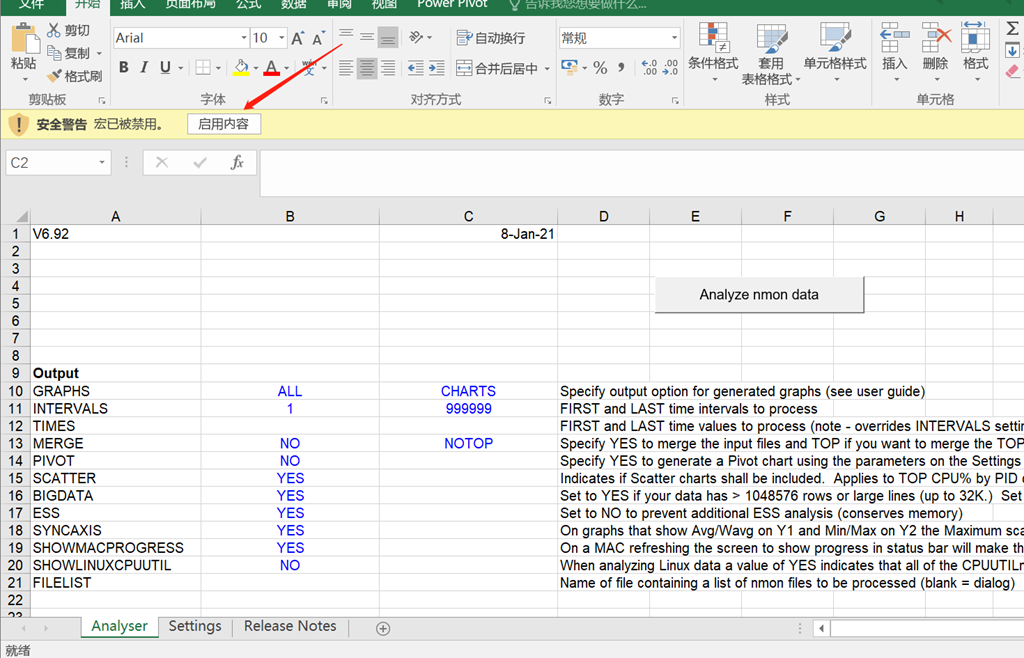Click Analyze nmon data button
The image size is (1024, 658).
pos(759,294)
